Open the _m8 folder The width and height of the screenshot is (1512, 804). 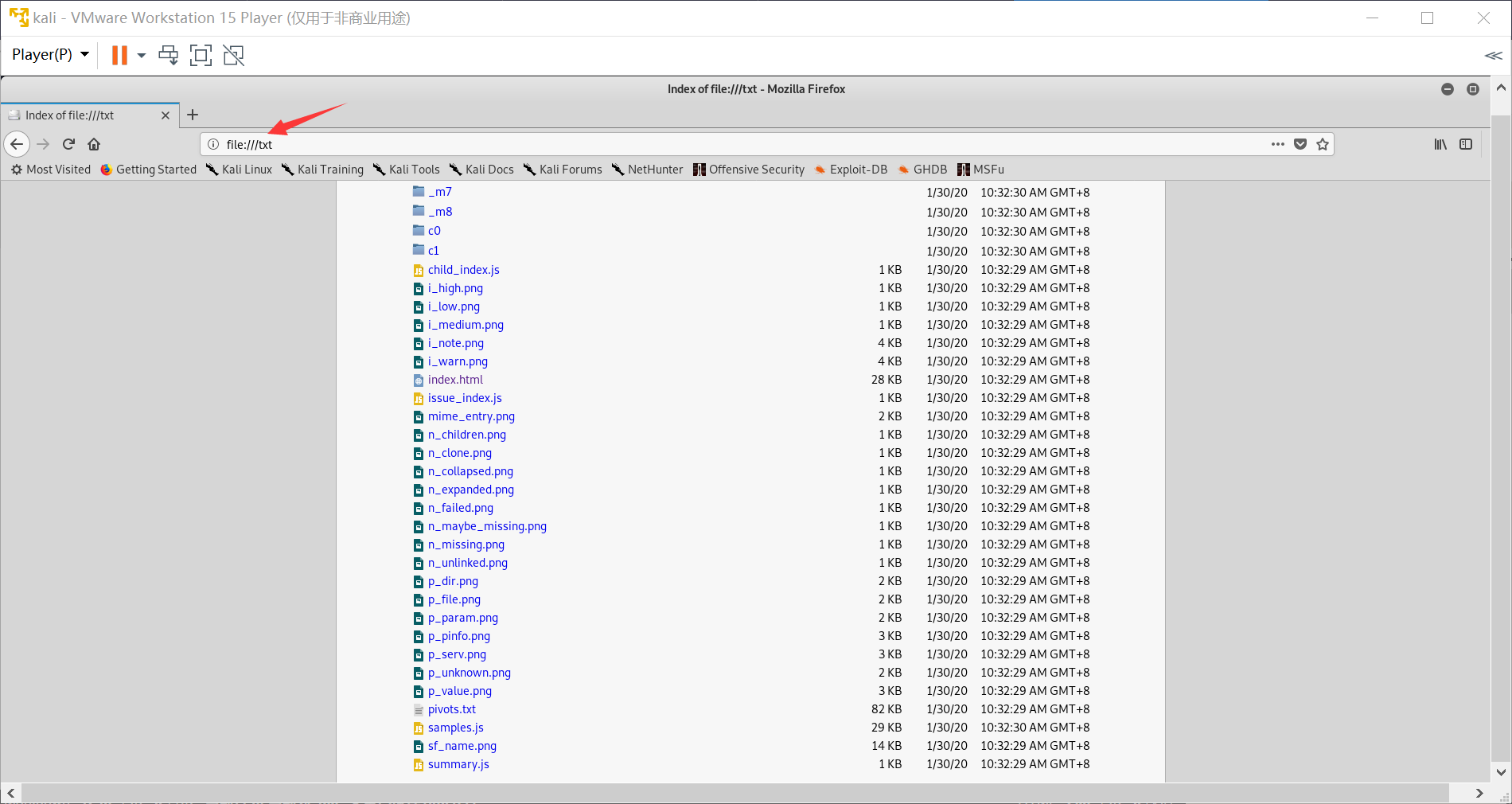pyautogui.click(x=440, y=212)
